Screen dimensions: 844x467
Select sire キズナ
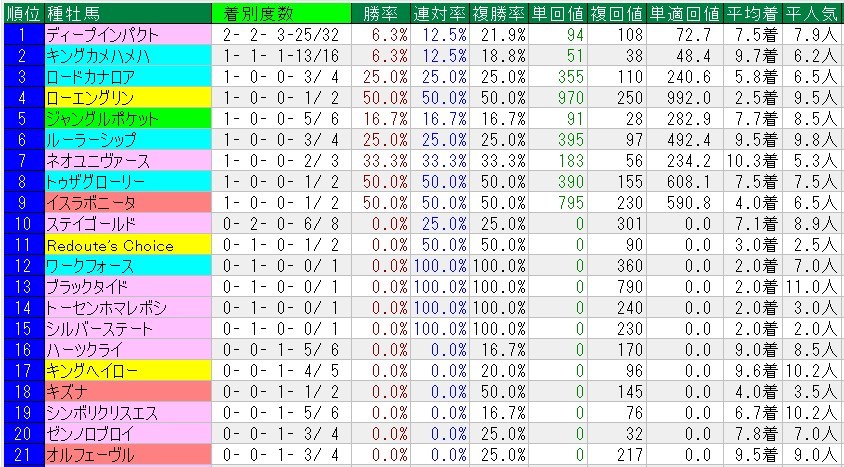click(x=128, y=392)
